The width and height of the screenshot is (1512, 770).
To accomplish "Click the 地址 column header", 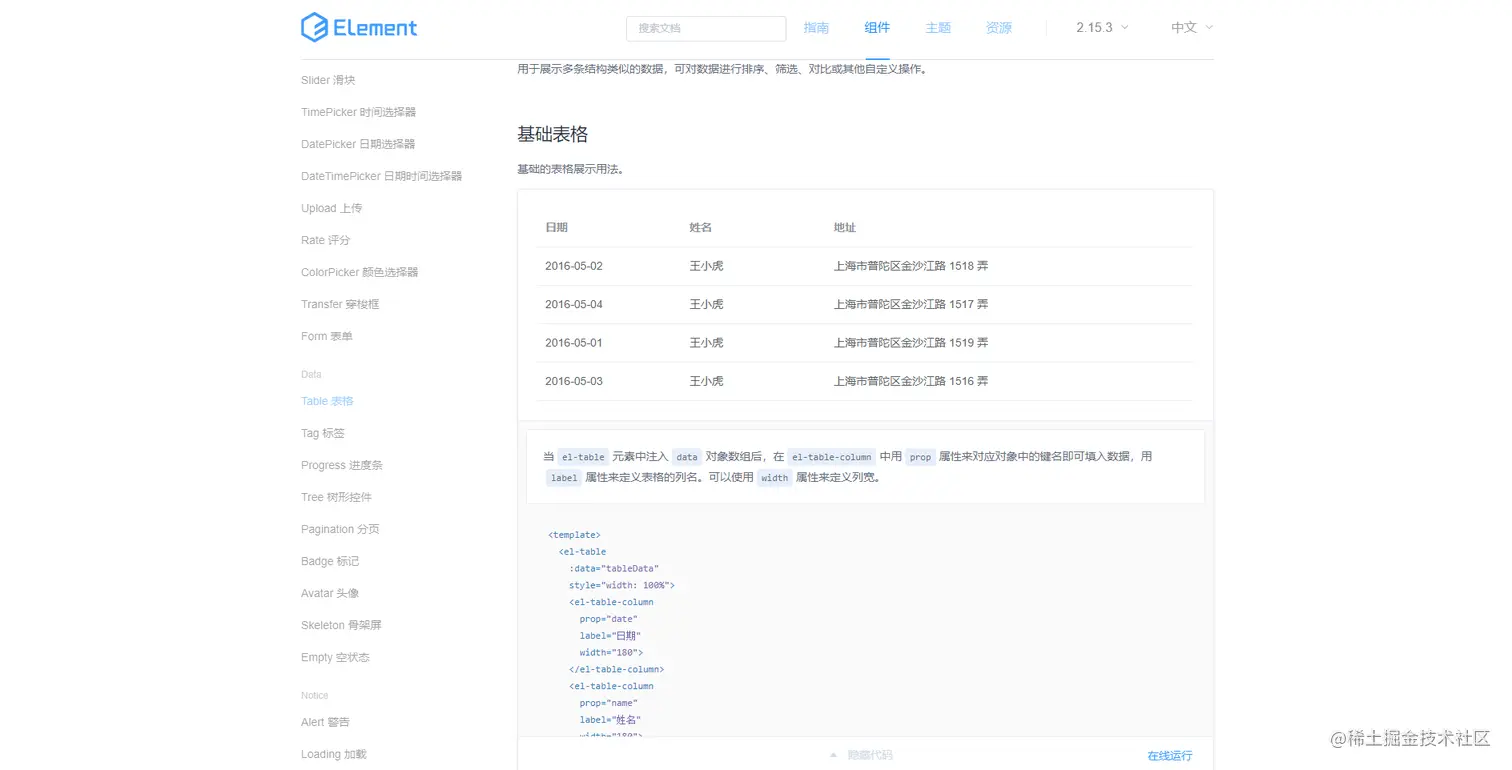I will click(845, 228).
